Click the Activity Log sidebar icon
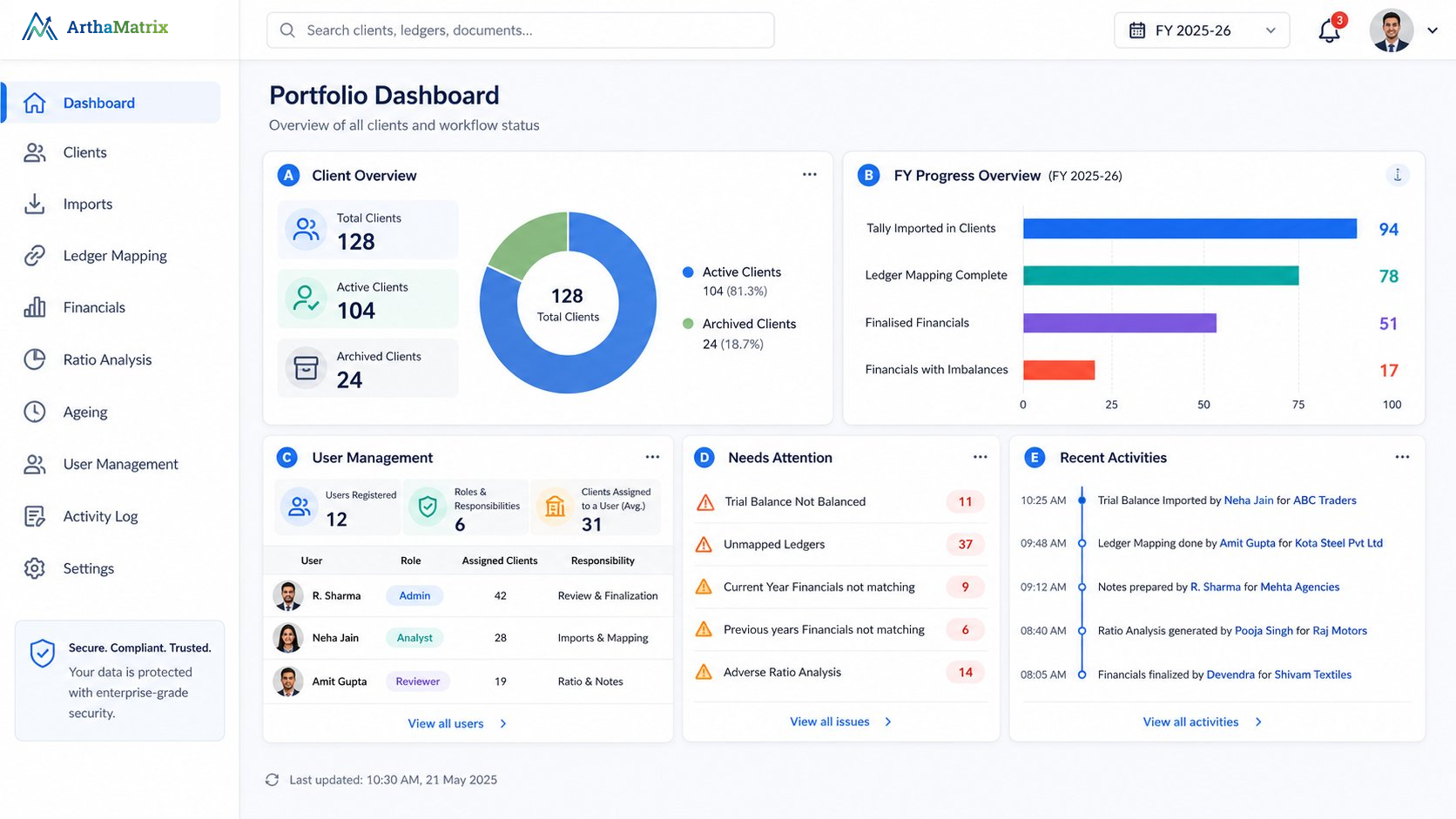This screenshot has height=819, width=1456. point(35,516)
